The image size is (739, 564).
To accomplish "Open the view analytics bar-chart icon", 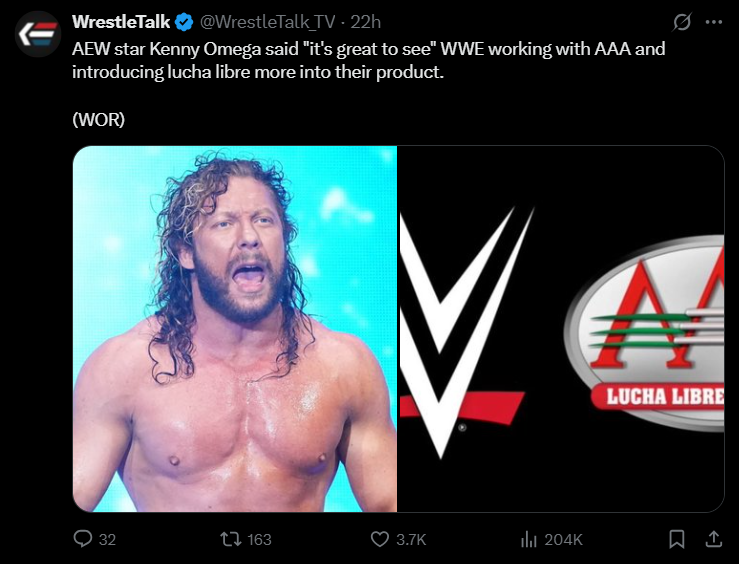I will tap(530, 539).
